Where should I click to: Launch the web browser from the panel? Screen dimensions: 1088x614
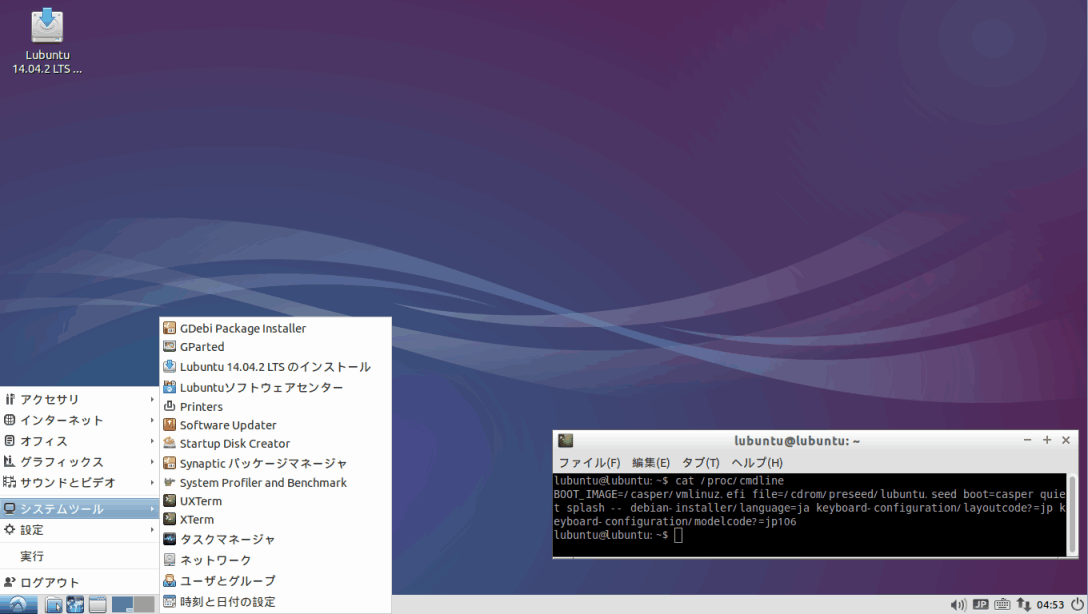(75, 605)
